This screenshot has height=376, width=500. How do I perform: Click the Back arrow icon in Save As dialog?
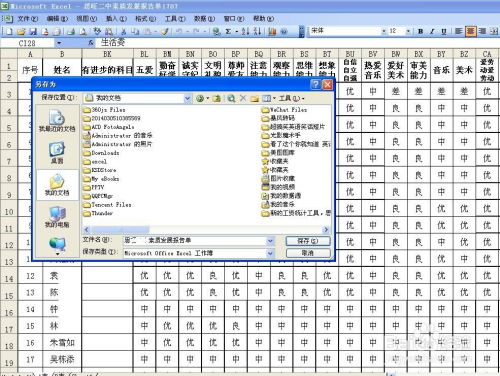point(200,98)
